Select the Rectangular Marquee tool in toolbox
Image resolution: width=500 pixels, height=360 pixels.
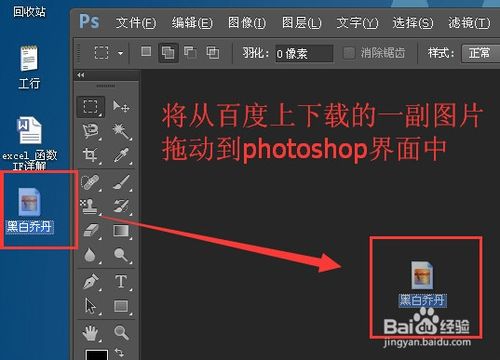coord(90,107)
